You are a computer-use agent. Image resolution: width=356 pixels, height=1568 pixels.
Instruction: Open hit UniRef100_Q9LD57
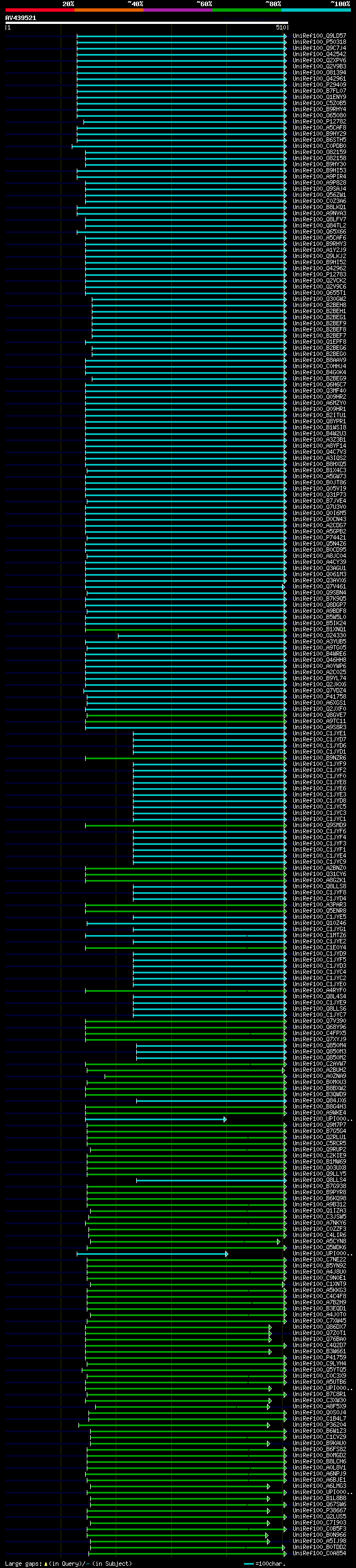coord(319,36)
